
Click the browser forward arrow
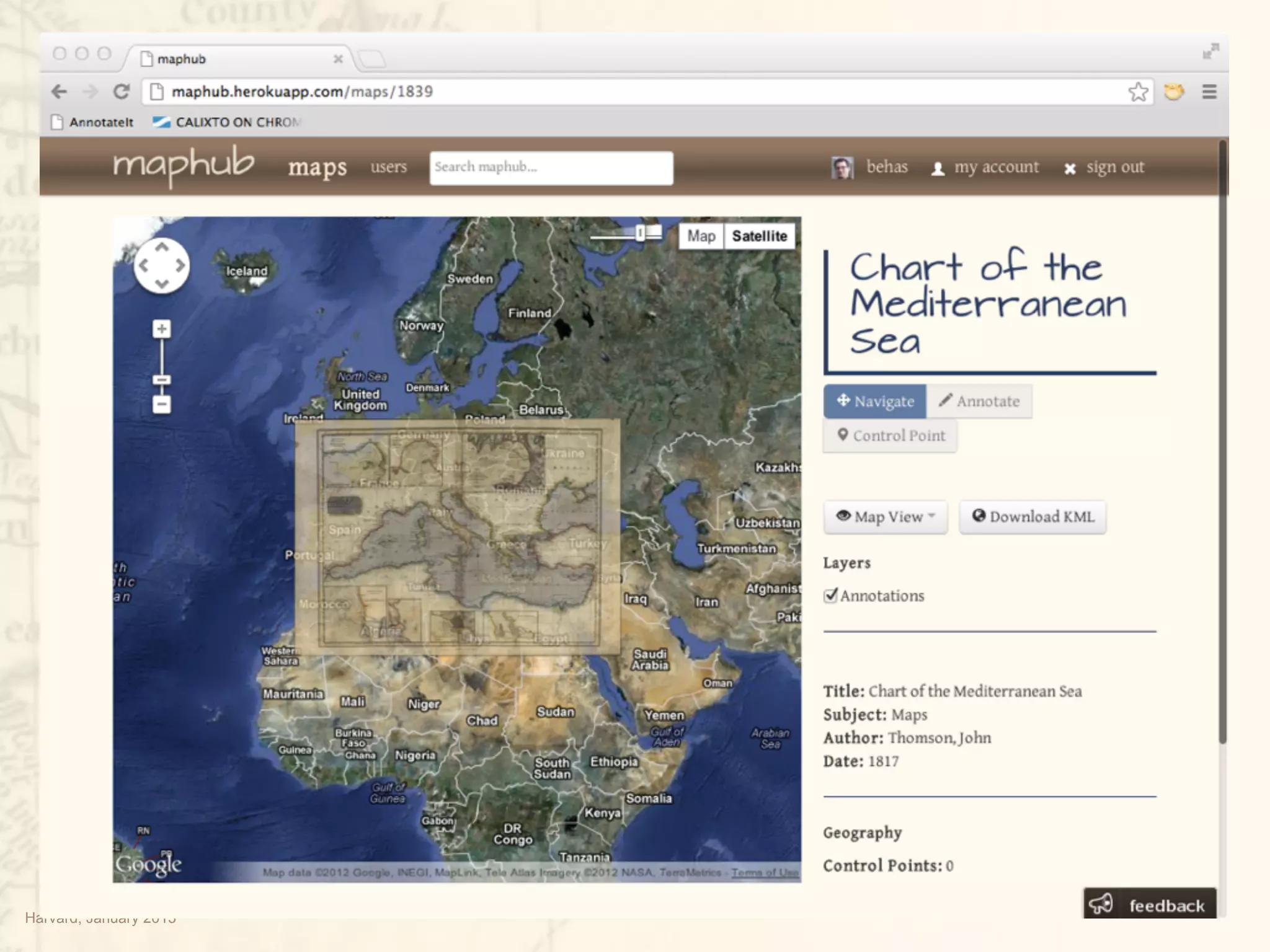point(91,92)
